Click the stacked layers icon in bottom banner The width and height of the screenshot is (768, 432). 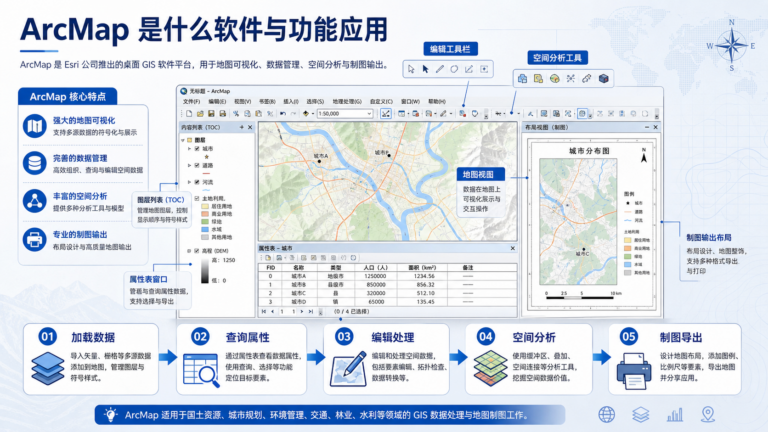tap(641, 415)
